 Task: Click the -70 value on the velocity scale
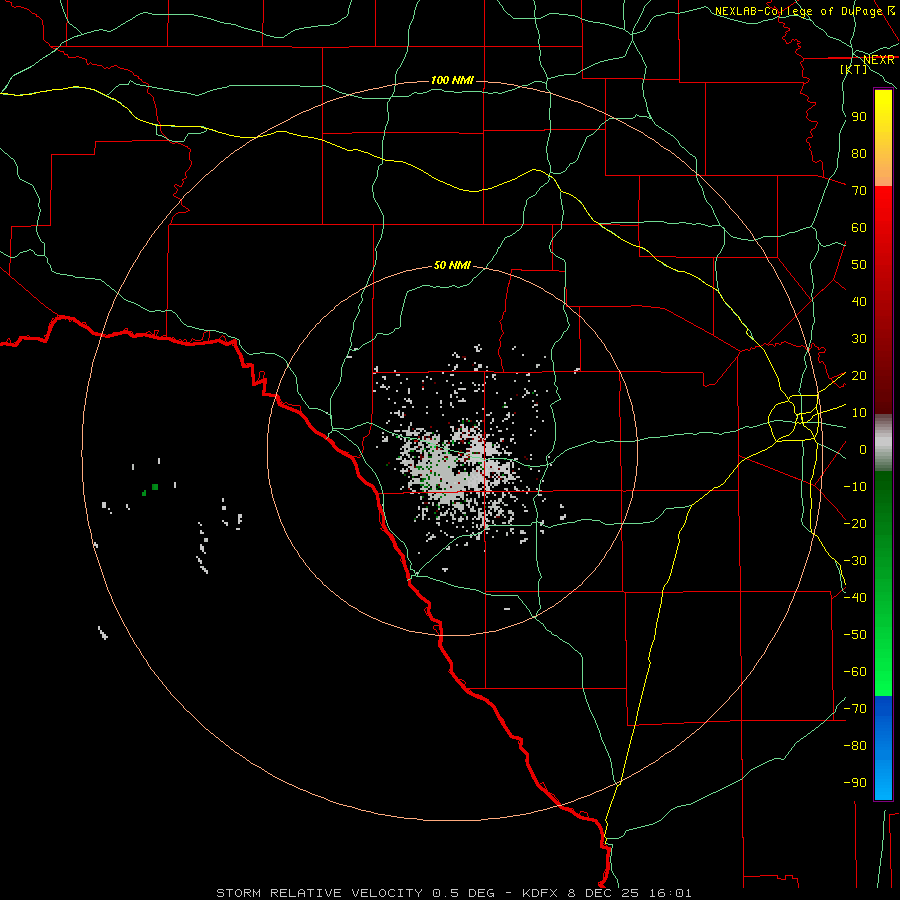[x=855, y=709]
